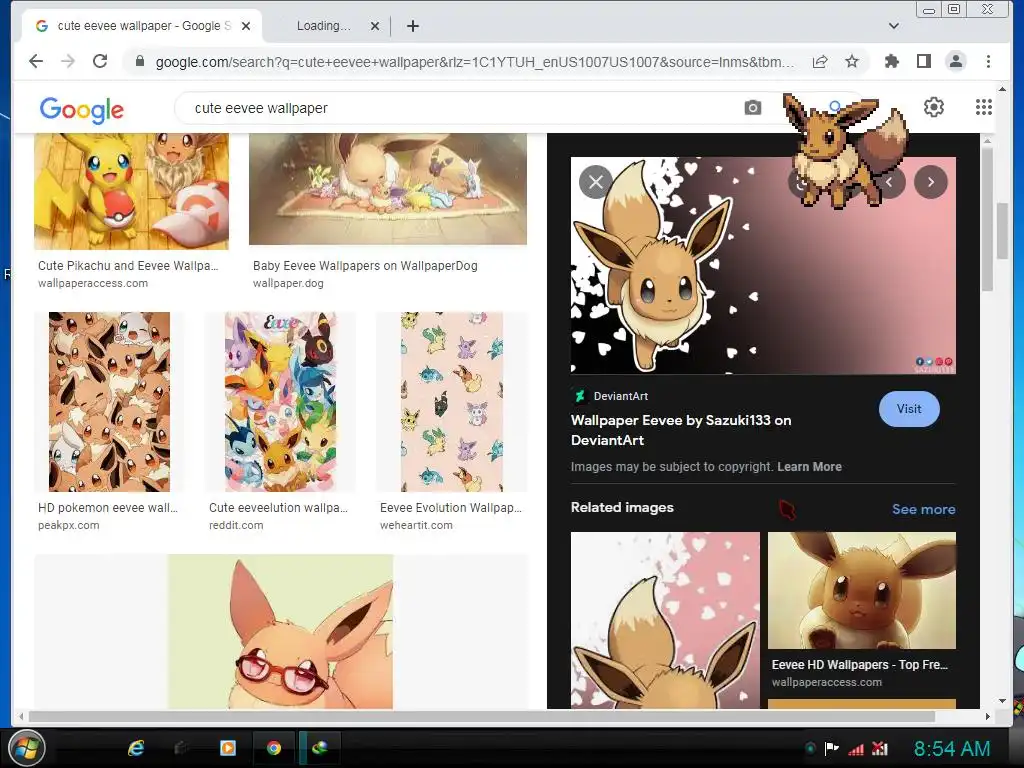
Task: Click the search box with 'cute eevee wallpaper'
Action: (457, 108)
